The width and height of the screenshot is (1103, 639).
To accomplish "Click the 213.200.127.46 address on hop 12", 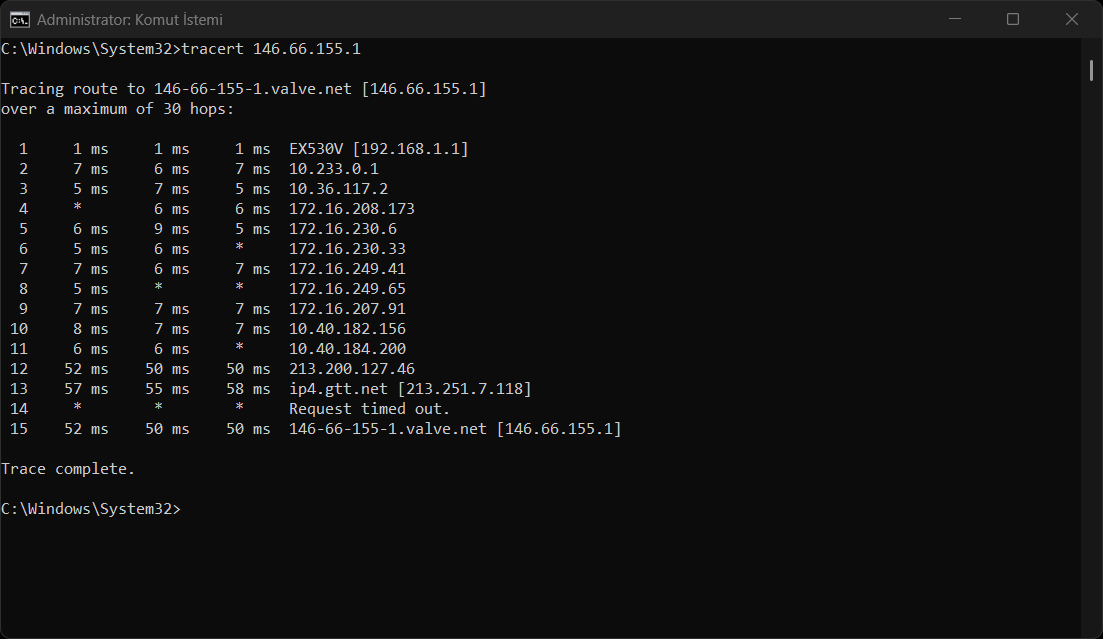I will coord(352,369).
